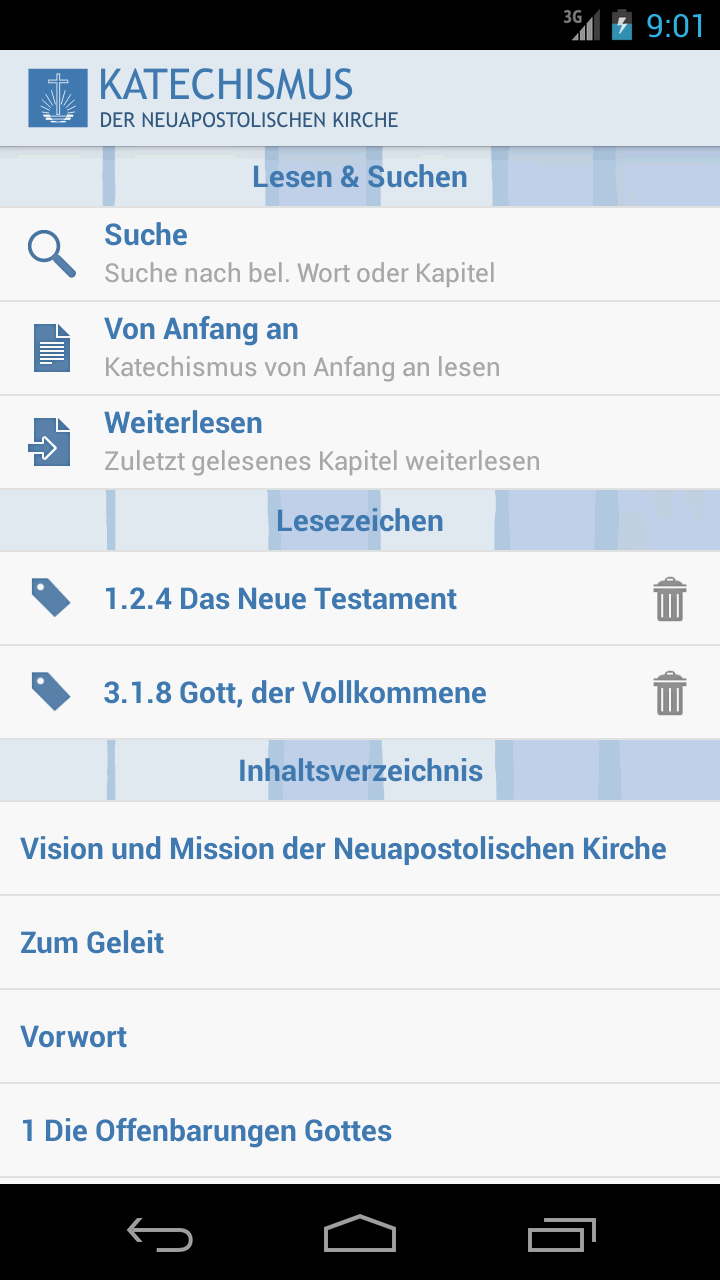Choose Weiterlesen to continue last chapter
The image size is (720, 1280).
(320, 442)
